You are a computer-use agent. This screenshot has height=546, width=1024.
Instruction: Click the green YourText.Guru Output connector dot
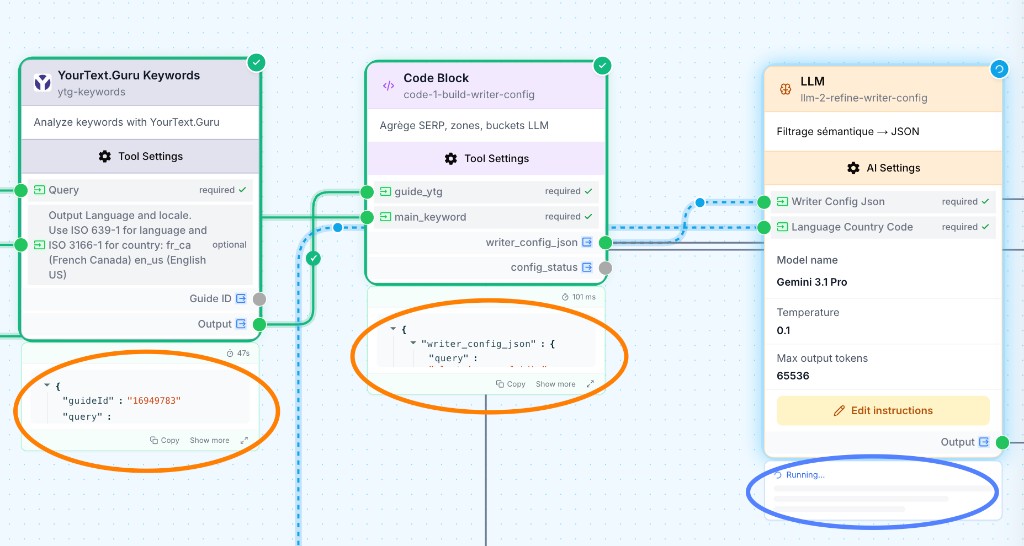(259, 325)
